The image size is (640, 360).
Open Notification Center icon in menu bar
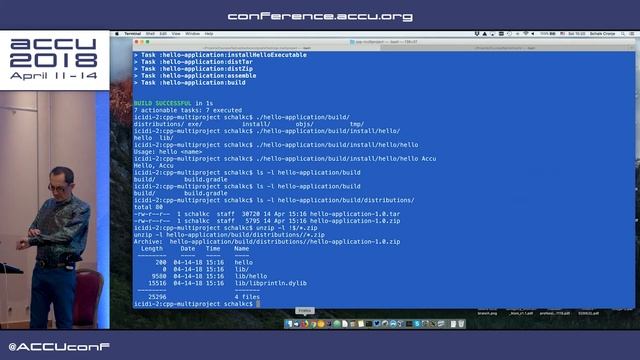(x=632, y=34)
